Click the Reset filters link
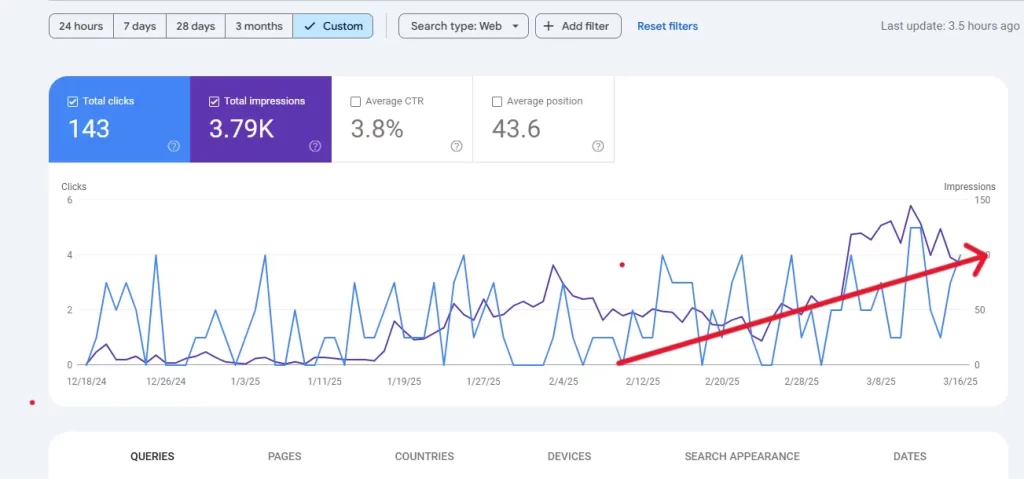The image size is (1024, 479). pos(667,26)
